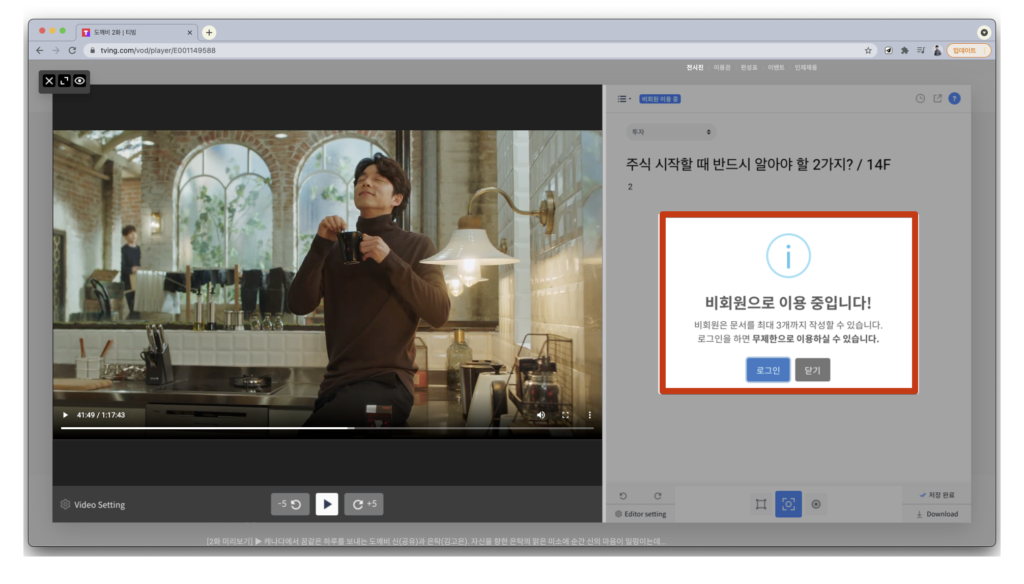Viewport: 1024px width, 584px height.
Task: Reload the browser page
Action: (72, 50)
